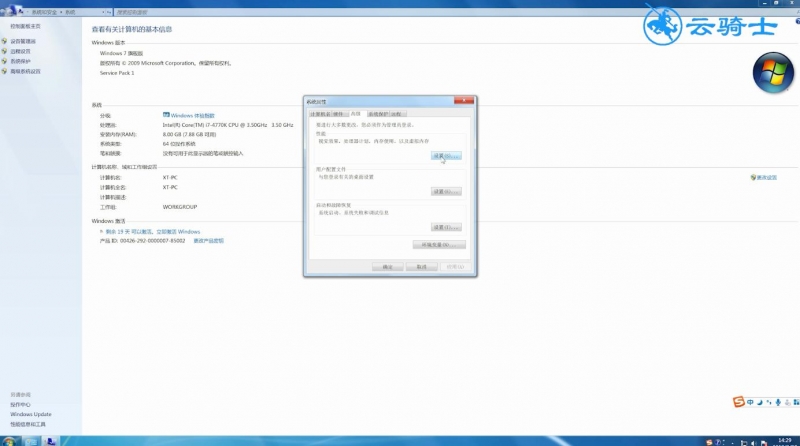The image size is (800, 446).
Task: Cancel System Properties with 取消 button
Action: 421,267
